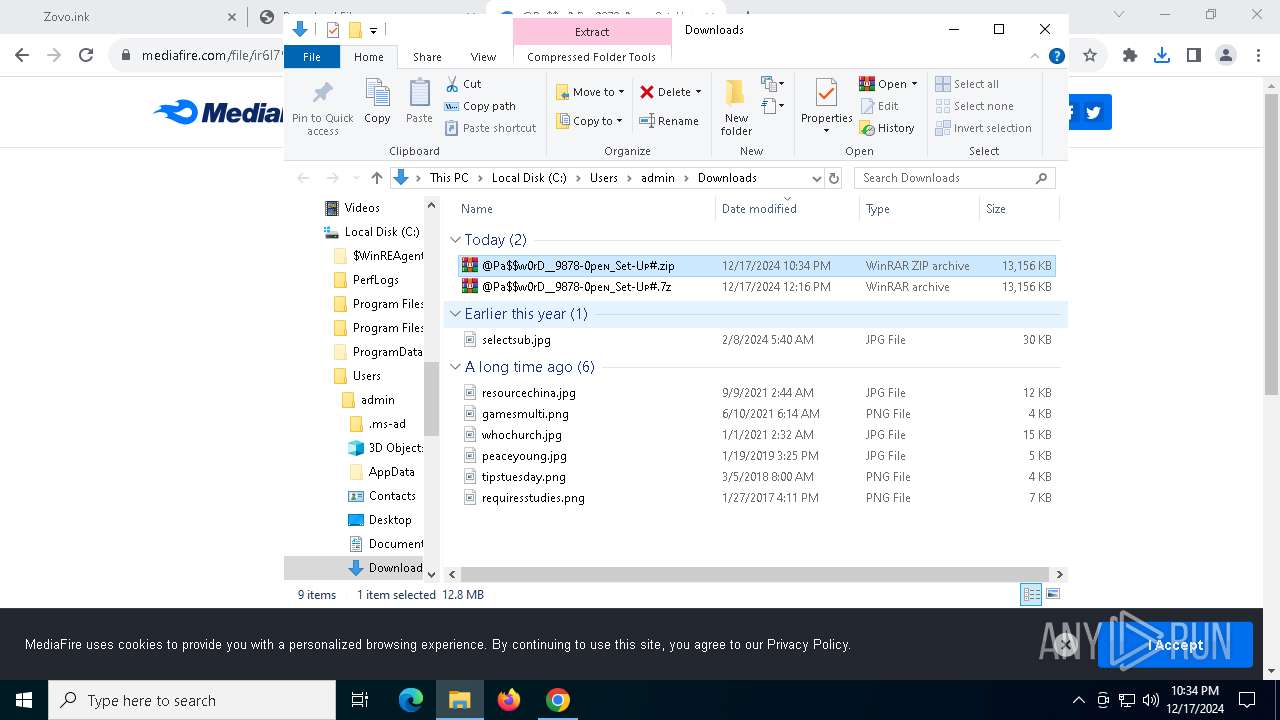Select the @Pa$$w0rD Set-Up#.7z file
This screenshot has width=1280, height=720.
756,287
